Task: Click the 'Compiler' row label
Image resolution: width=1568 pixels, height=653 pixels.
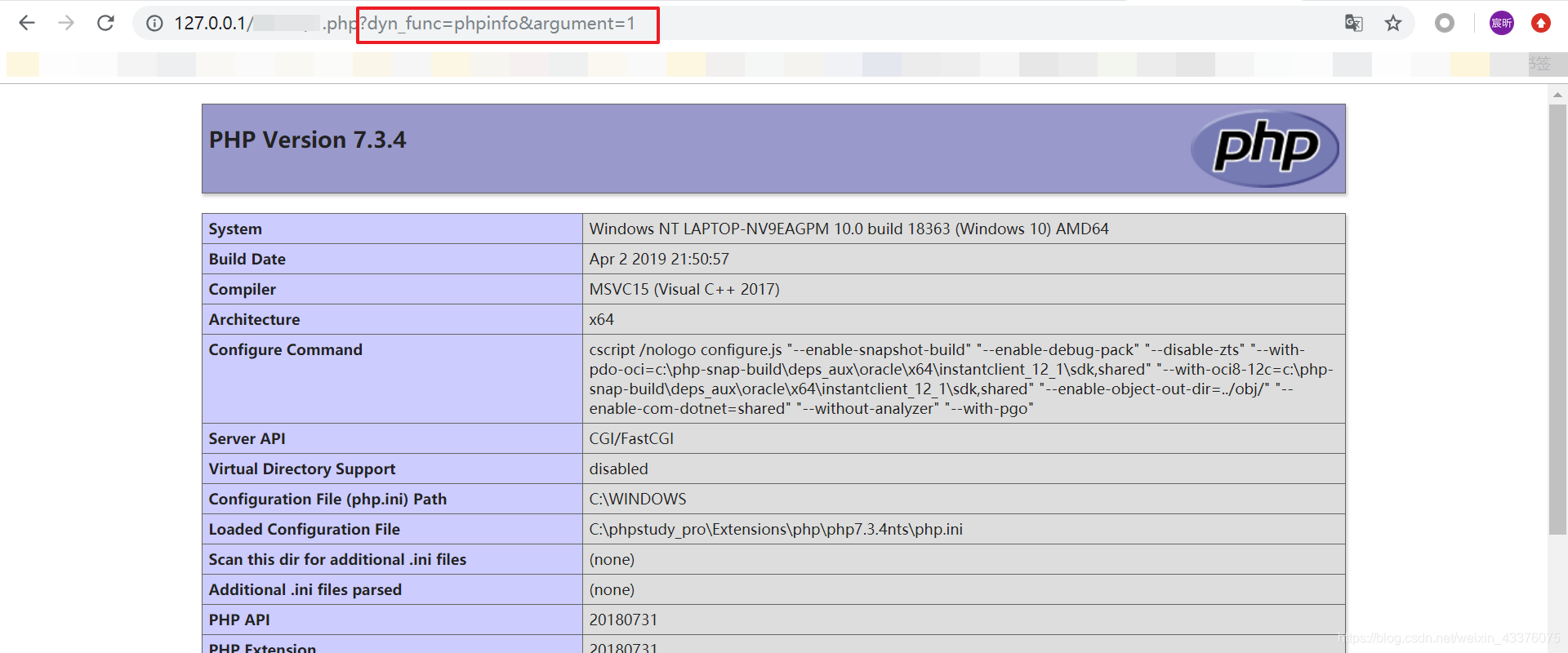Action: click(x=242, y=289)
